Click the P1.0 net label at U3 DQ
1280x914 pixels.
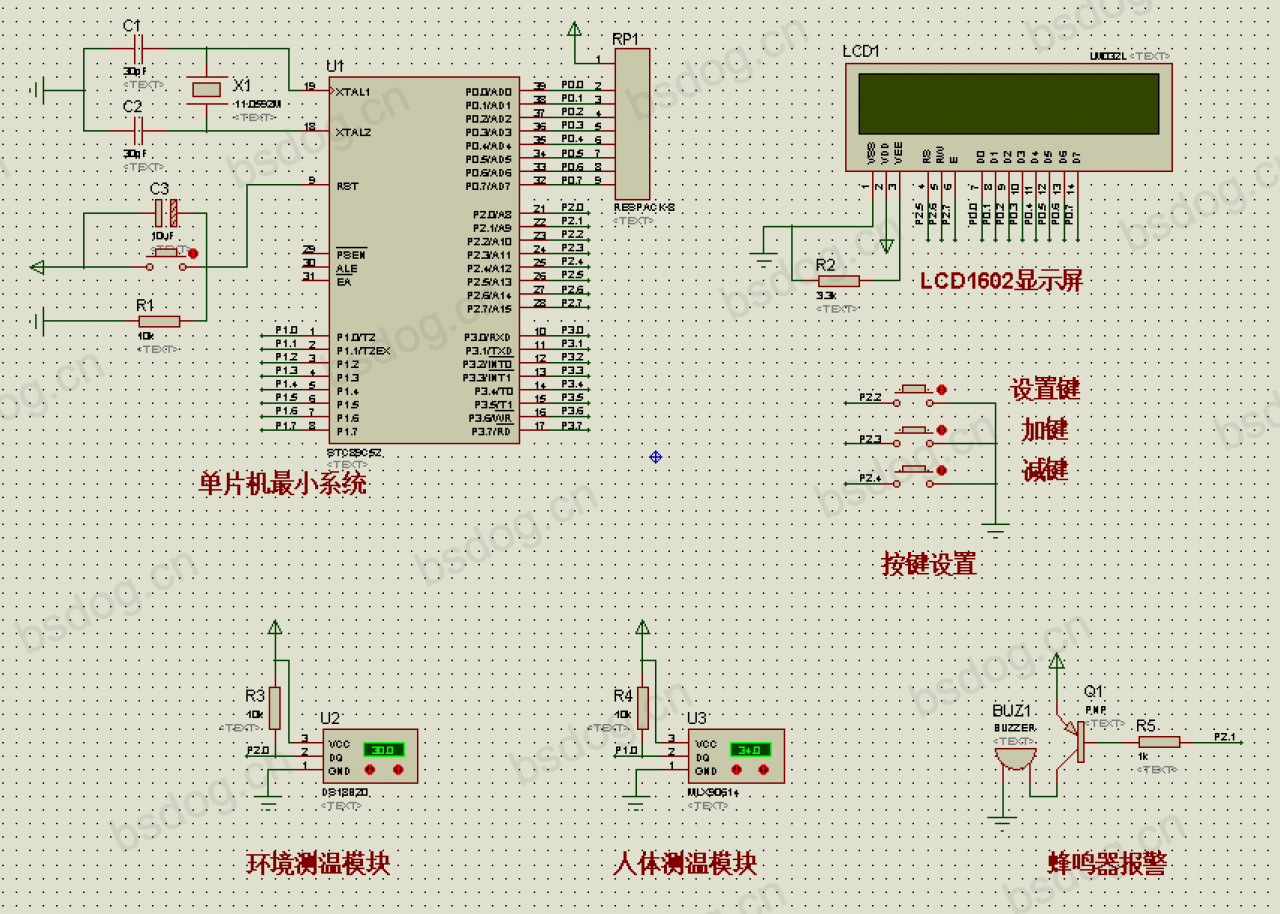626,750
